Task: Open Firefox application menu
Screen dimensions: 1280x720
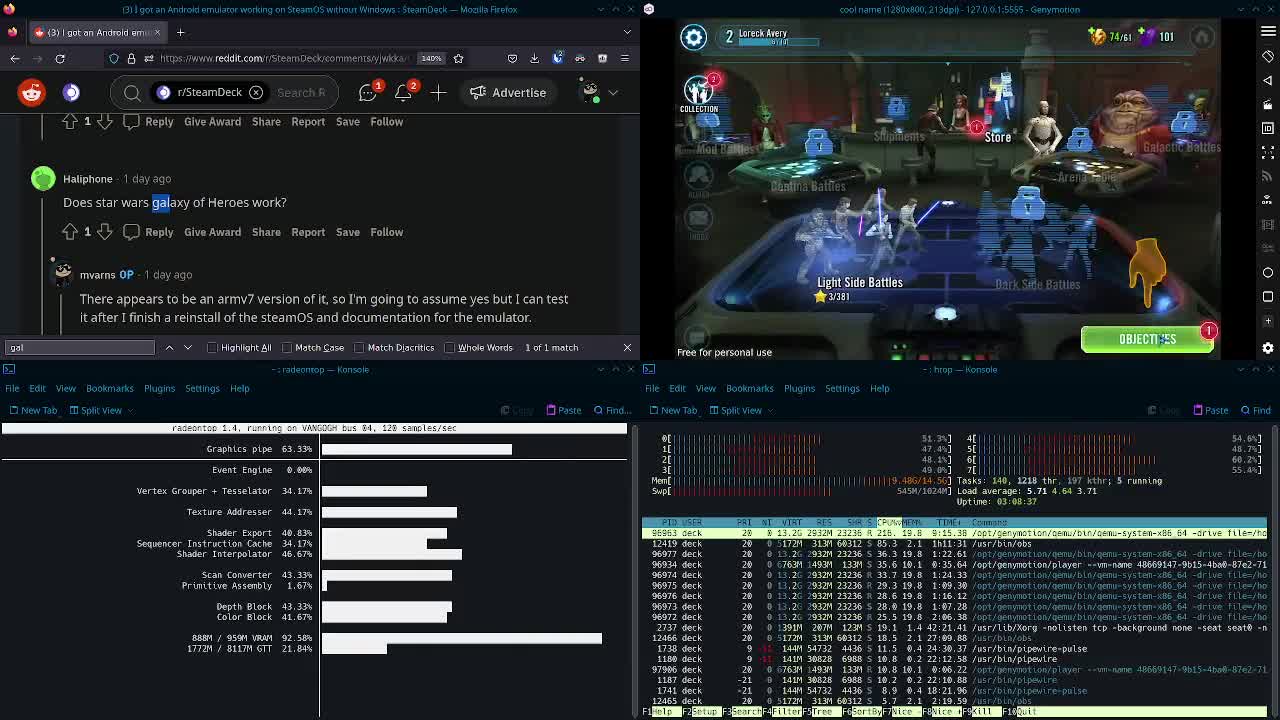Action: coord(625,58)
